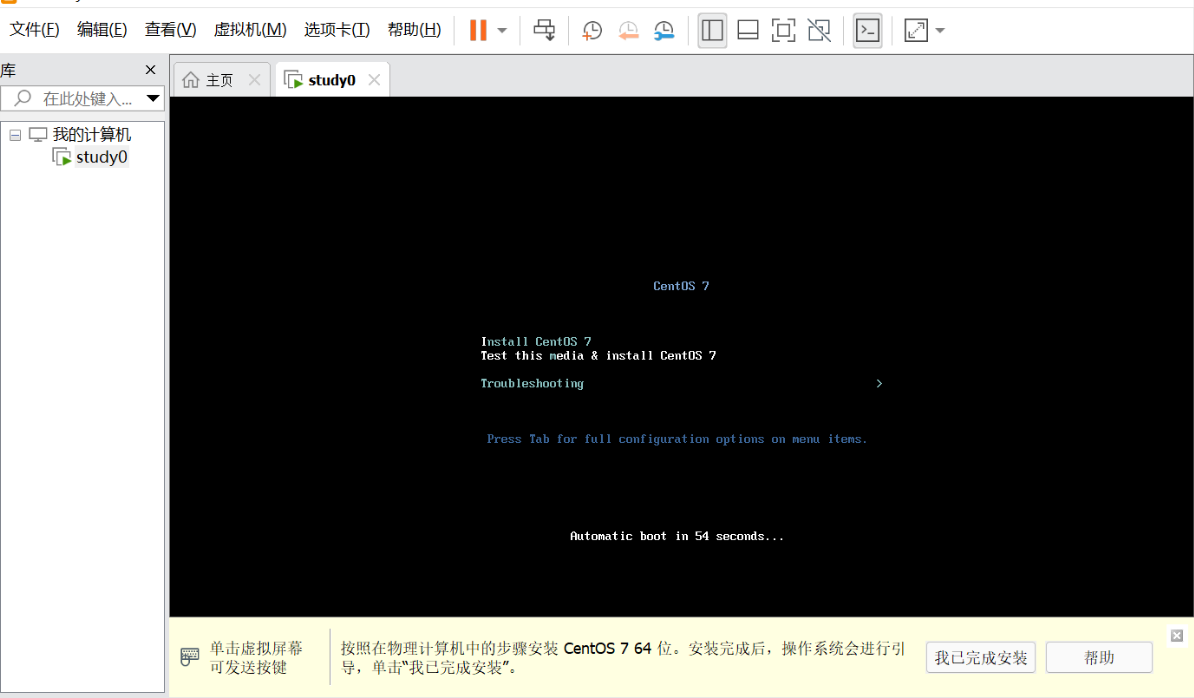Click the library search field
This screenshot has height=698, width=1194.
click(x=82, y=98)
